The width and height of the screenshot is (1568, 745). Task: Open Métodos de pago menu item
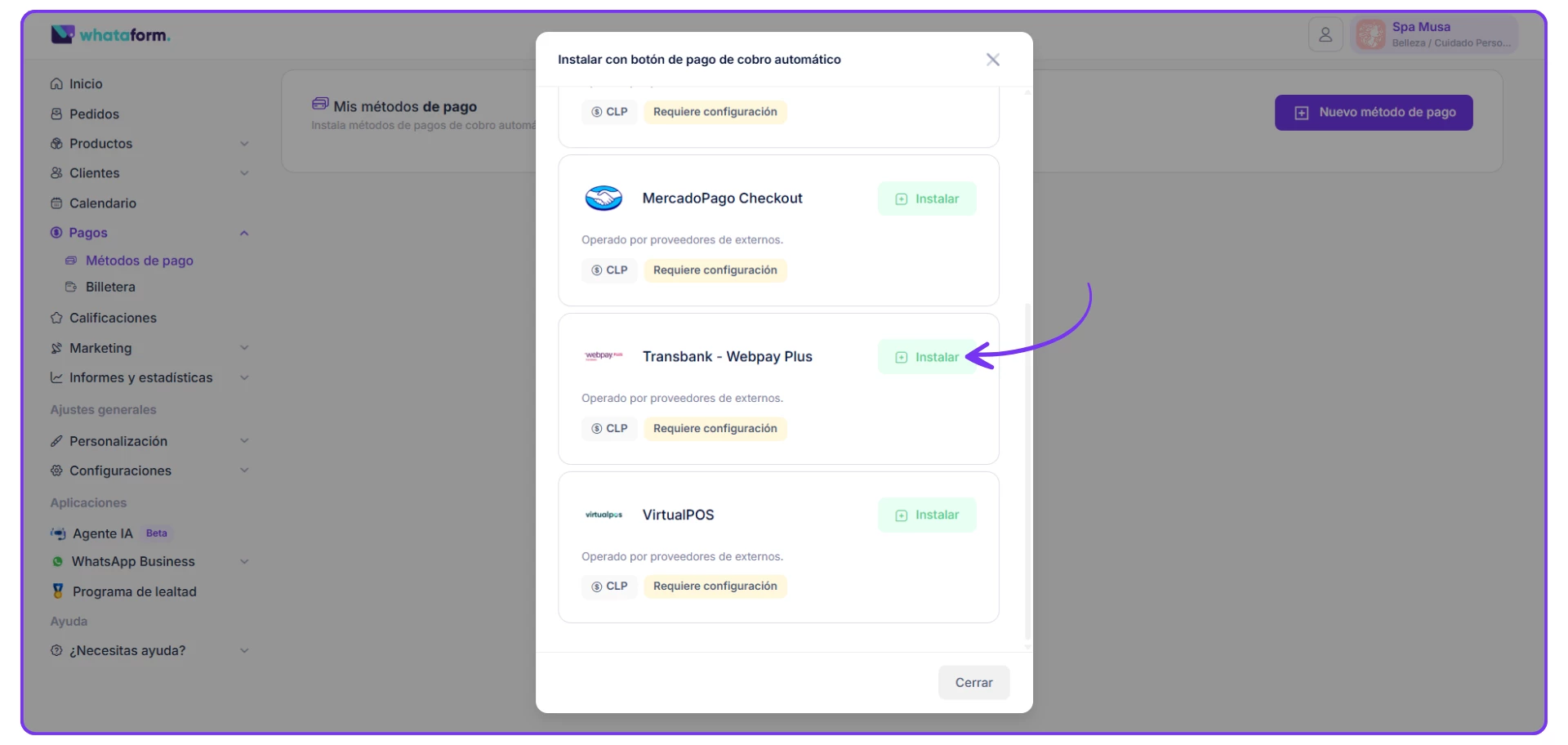click(x=139, y=261)
